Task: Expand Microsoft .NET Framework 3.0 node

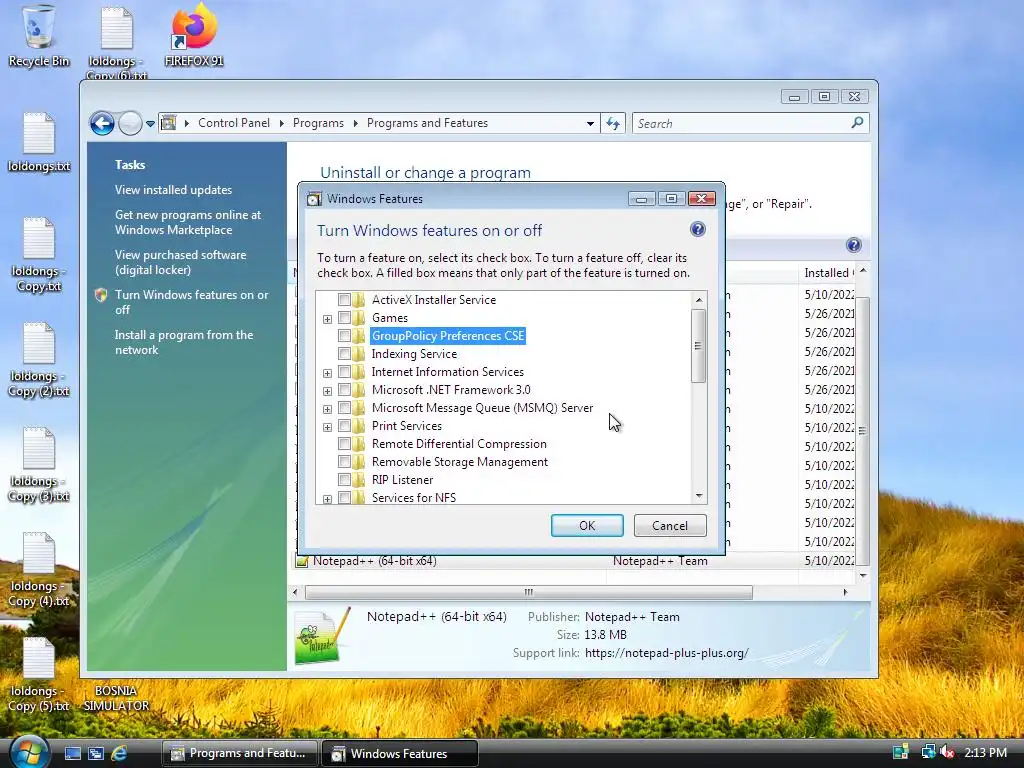Action: pos(327,391)
